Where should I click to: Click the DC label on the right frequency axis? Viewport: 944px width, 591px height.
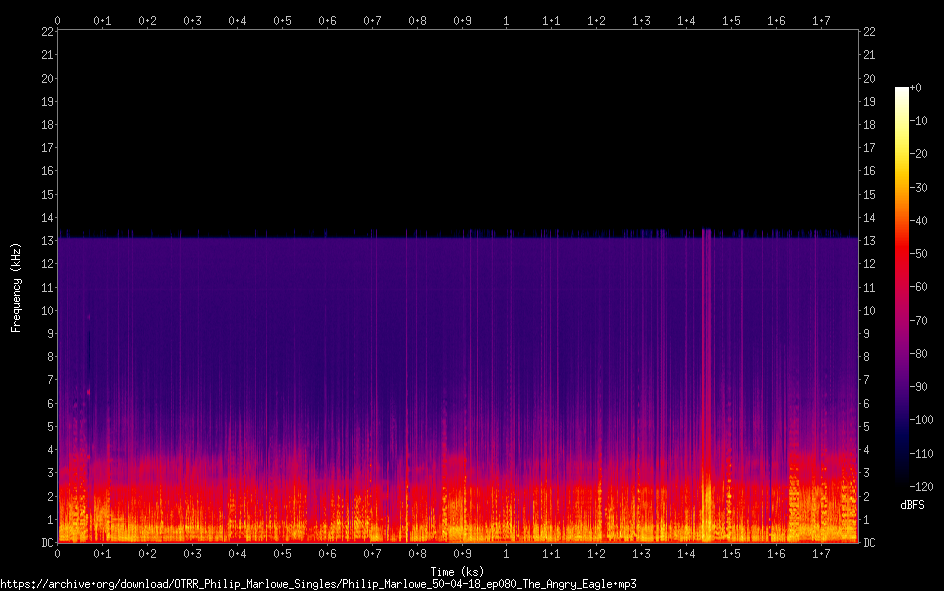(x=869, y=543)
